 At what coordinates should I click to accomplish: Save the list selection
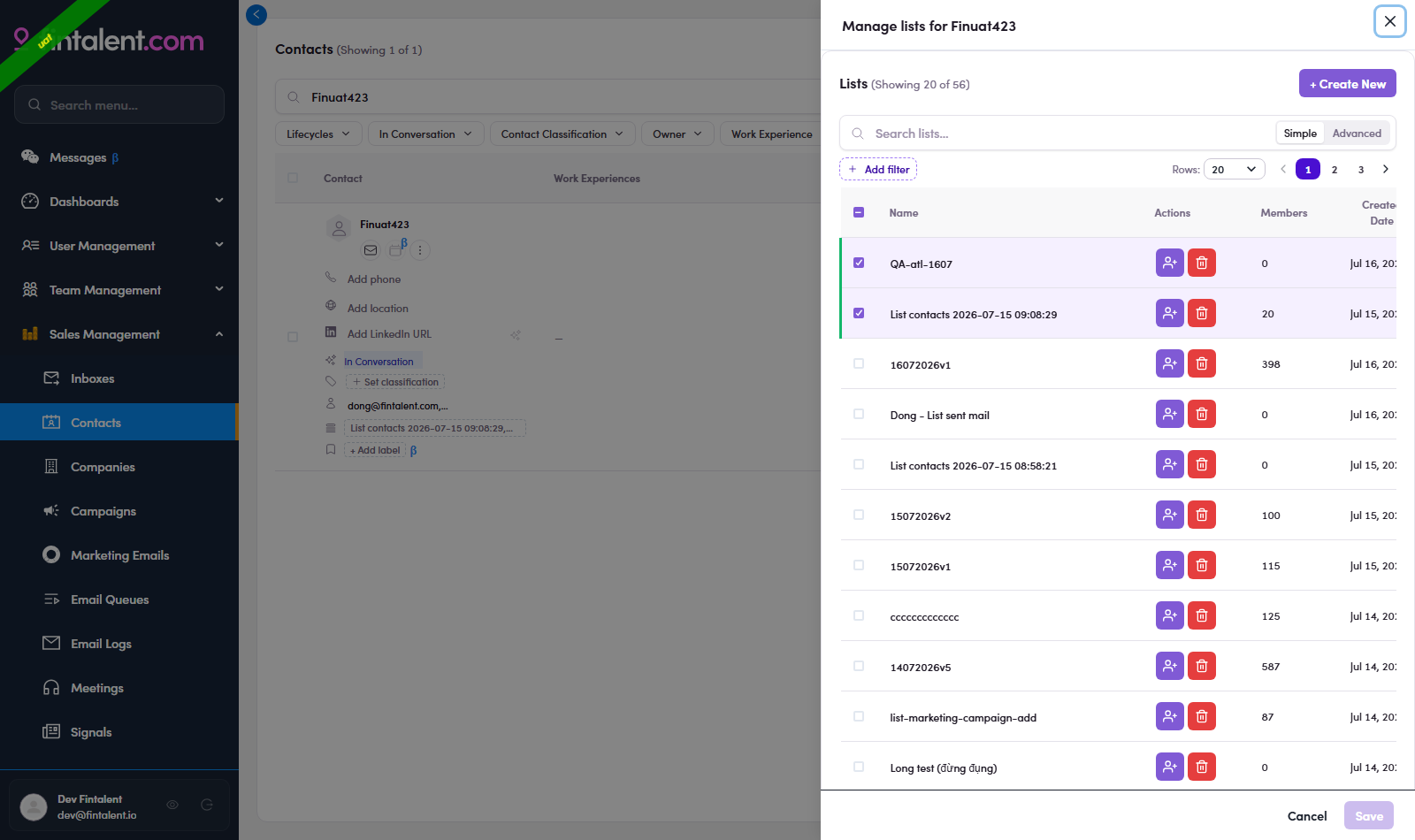click(1369, 815)
